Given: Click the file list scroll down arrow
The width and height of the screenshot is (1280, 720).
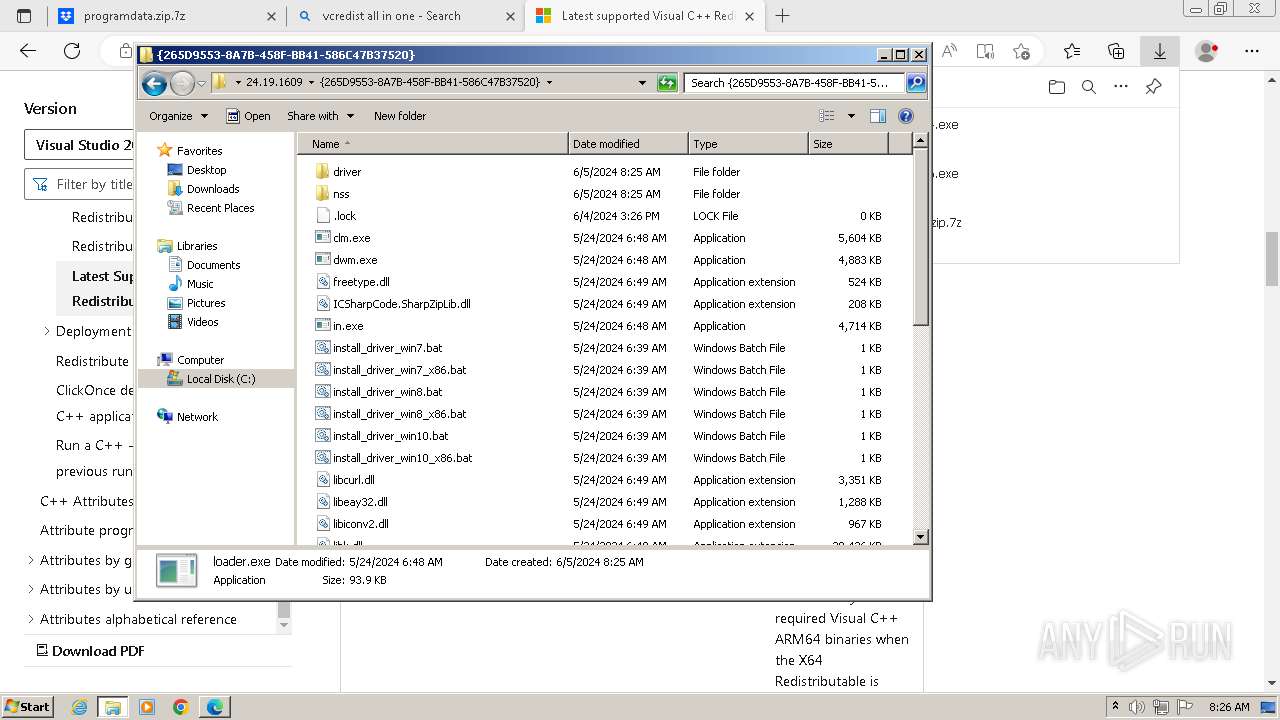Looking at the screenshot, I should (921, 537).
